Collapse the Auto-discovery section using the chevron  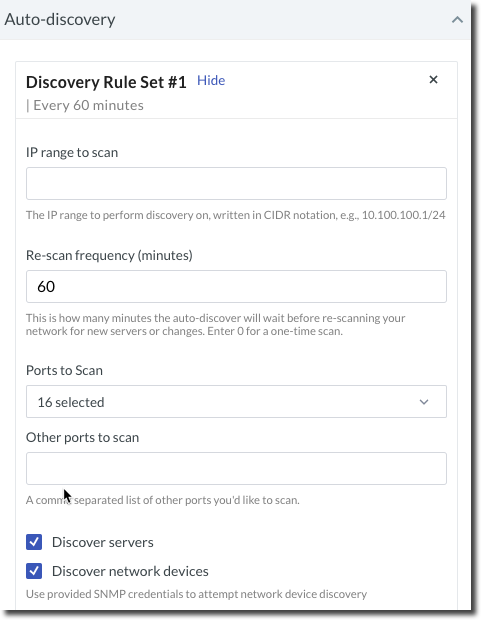457,19
